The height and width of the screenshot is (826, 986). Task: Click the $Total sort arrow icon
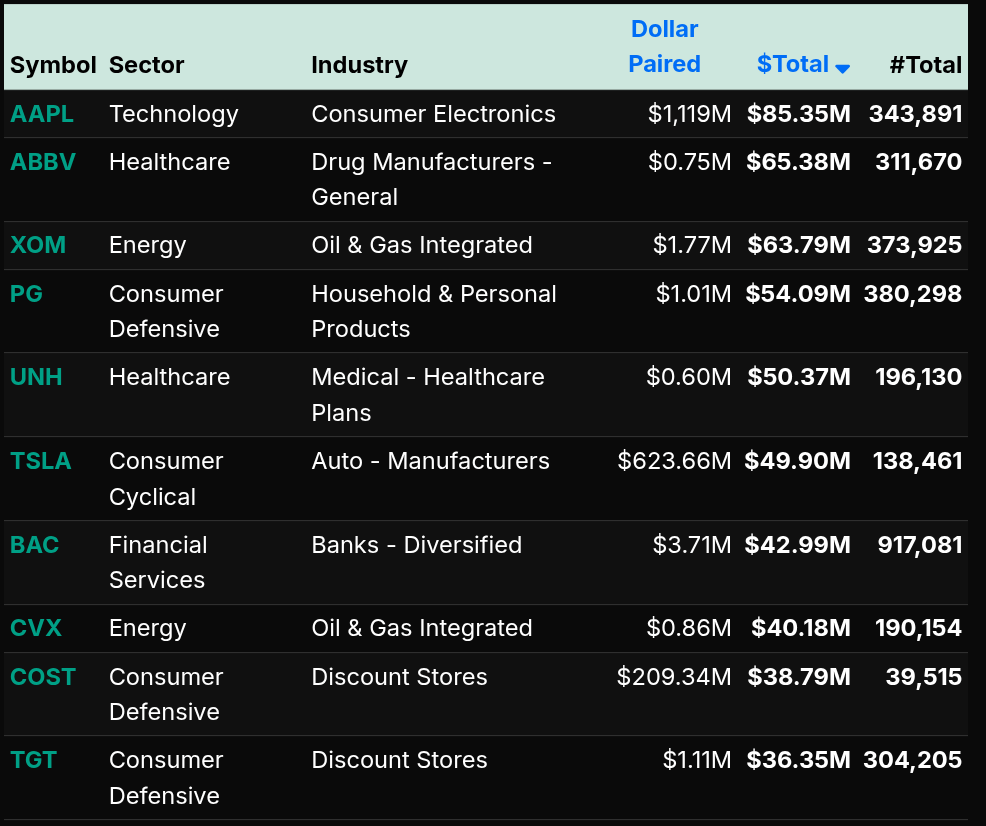click(x=843, y=68)
